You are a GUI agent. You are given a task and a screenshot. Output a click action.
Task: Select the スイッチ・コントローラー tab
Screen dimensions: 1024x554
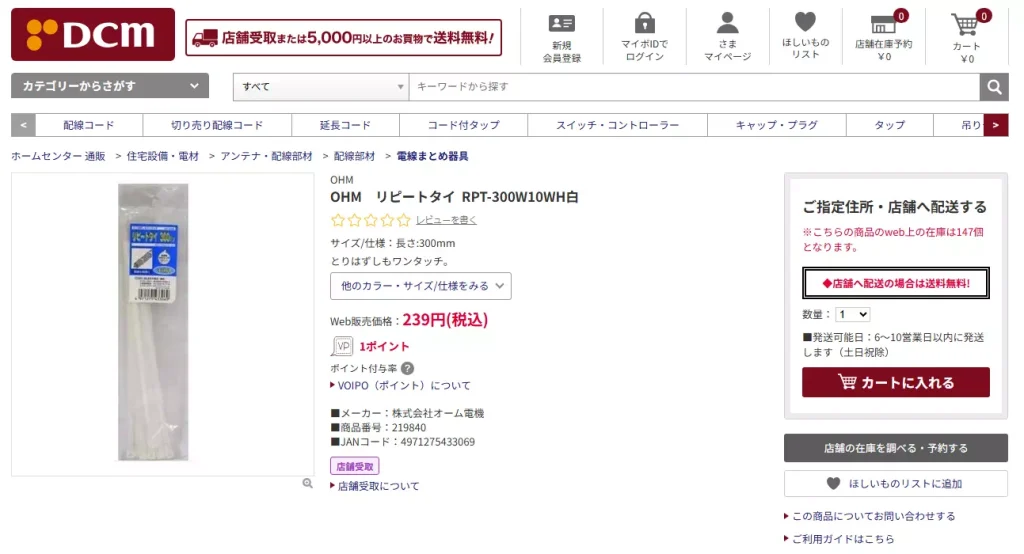617,125
